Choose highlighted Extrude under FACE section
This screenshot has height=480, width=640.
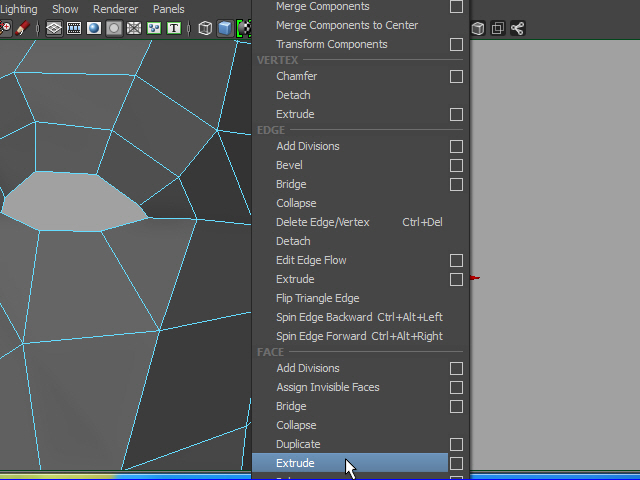tap(349, 463)
